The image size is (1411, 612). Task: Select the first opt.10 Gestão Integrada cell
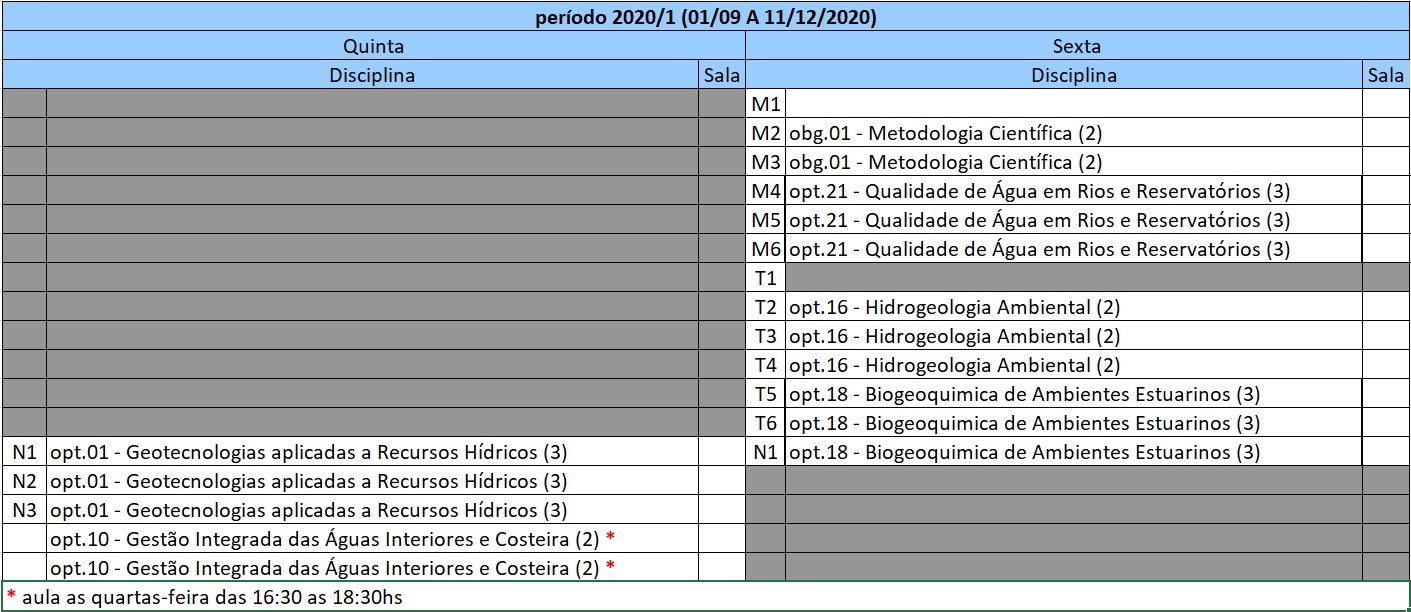click(372, 539)
